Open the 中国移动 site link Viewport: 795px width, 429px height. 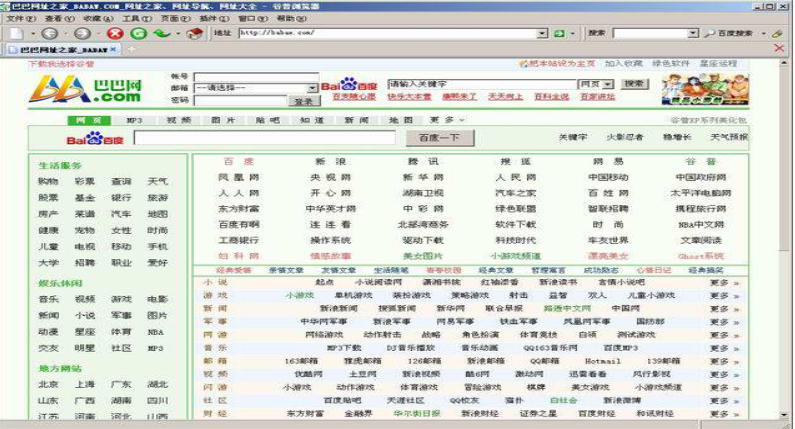click(x=608, y=177)
